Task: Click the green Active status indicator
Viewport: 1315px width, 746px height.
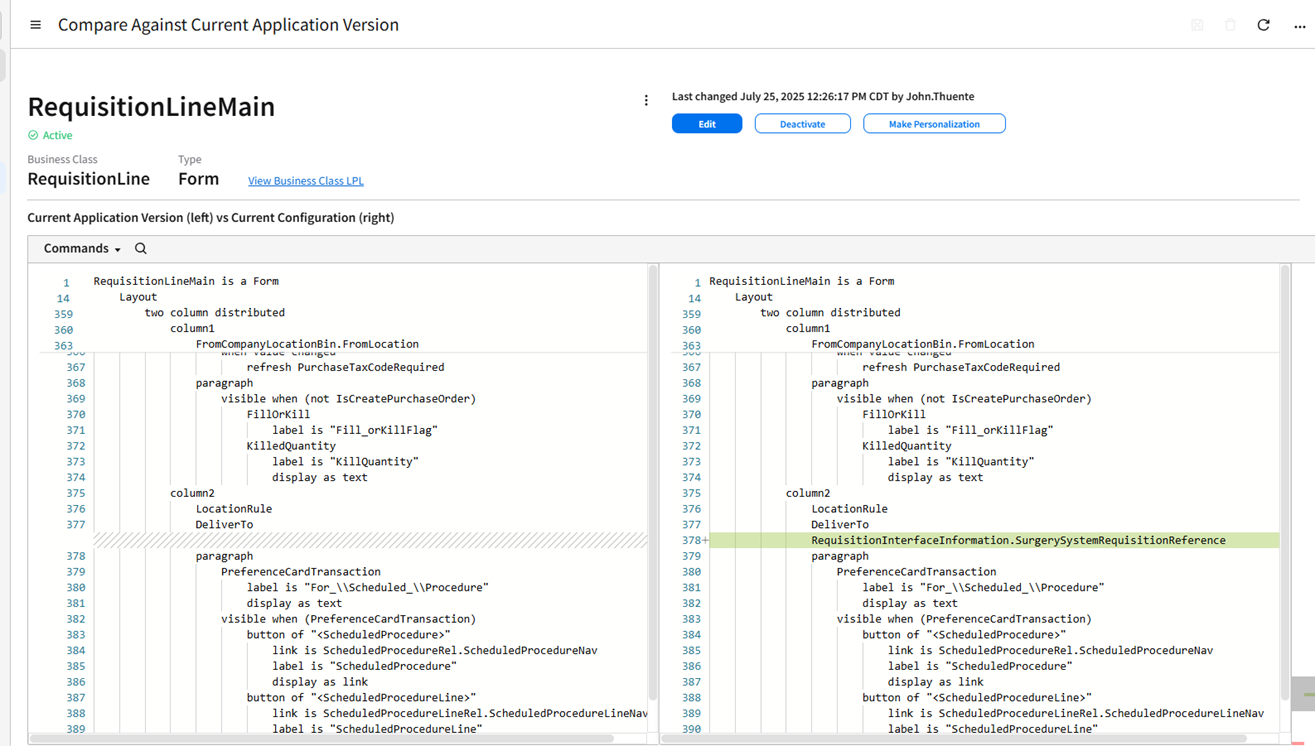Action: coord(50,135)
